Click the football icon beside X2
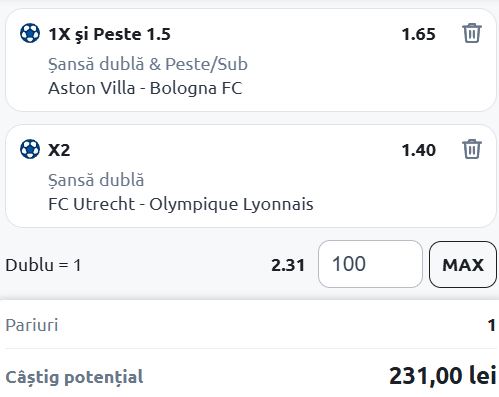 (30, 149)
